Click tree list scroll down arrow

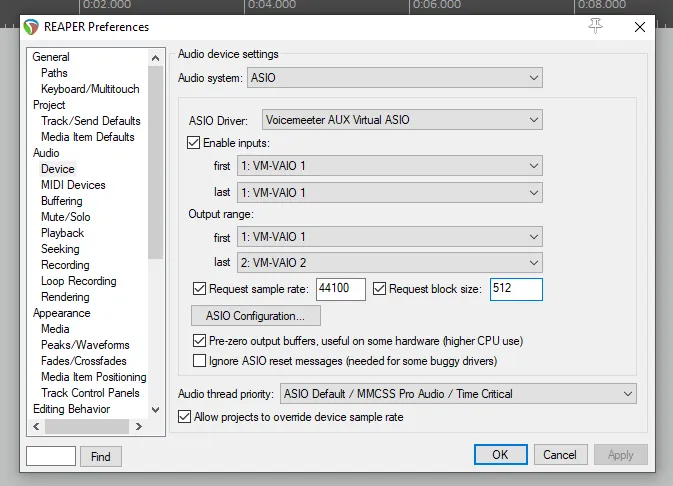pyautogui.click(x=155, y=410)
